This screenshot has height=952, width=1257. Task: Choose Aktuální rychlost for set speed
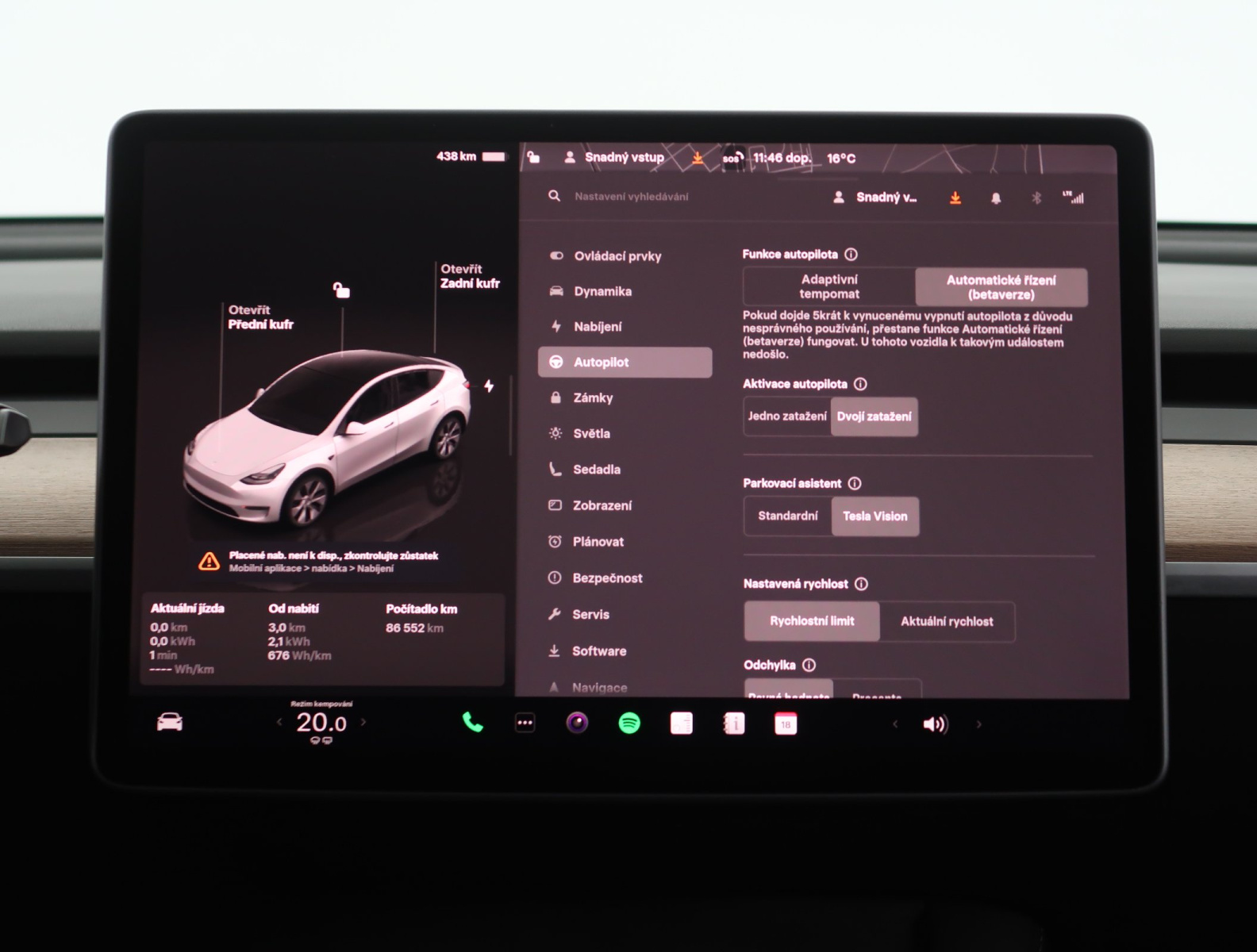pos(946,622)
